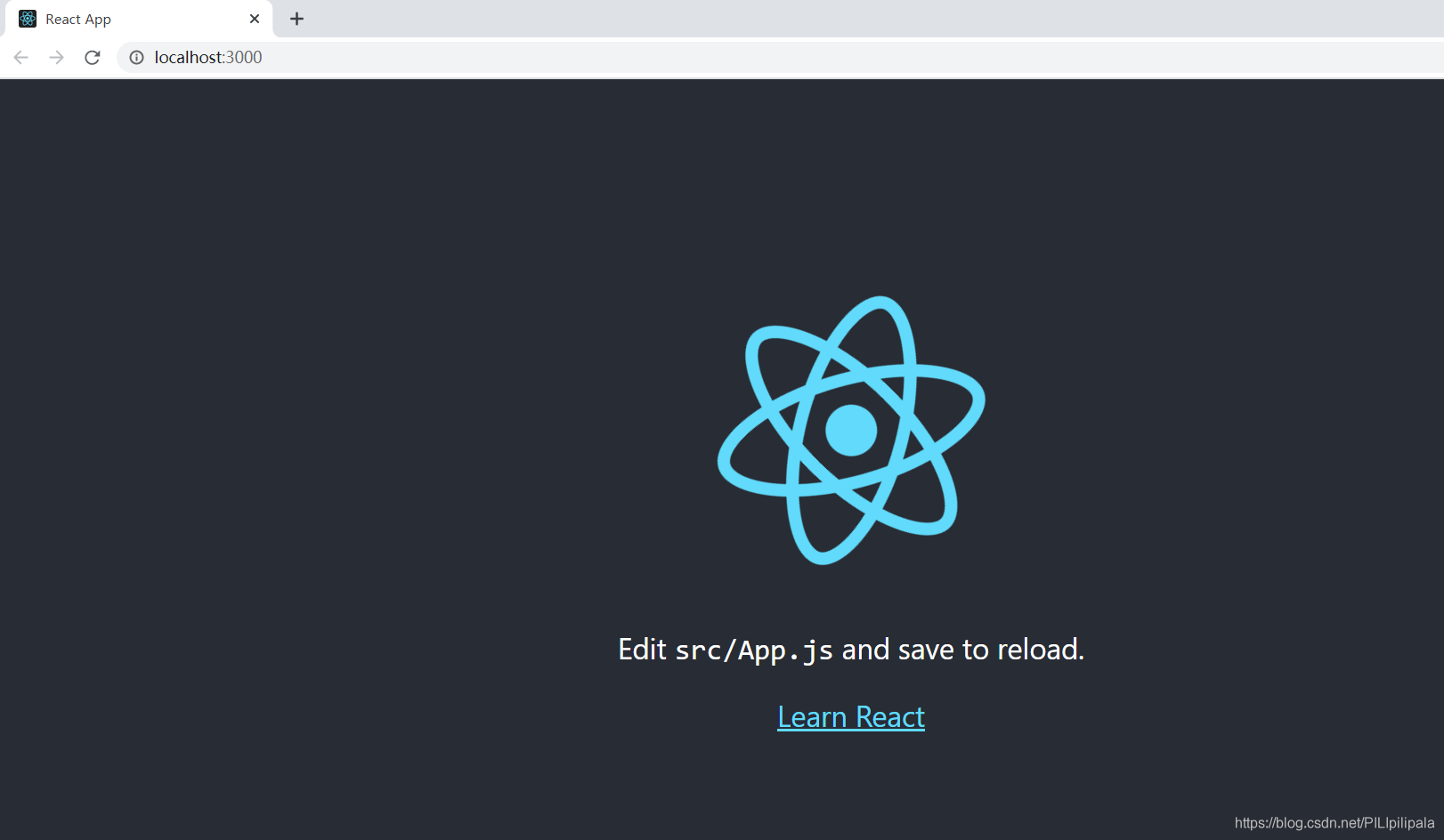Click the page reload icon
Viewport: 1444px width, 840px height.
[92, 57]
